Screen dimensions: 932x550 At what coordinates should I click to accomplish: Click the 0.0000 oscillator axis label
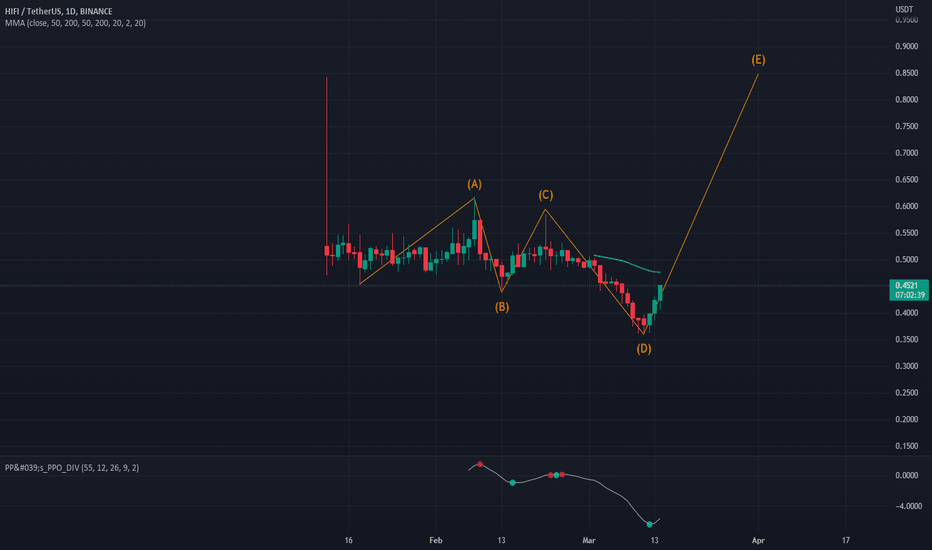(x=906, y=475)
